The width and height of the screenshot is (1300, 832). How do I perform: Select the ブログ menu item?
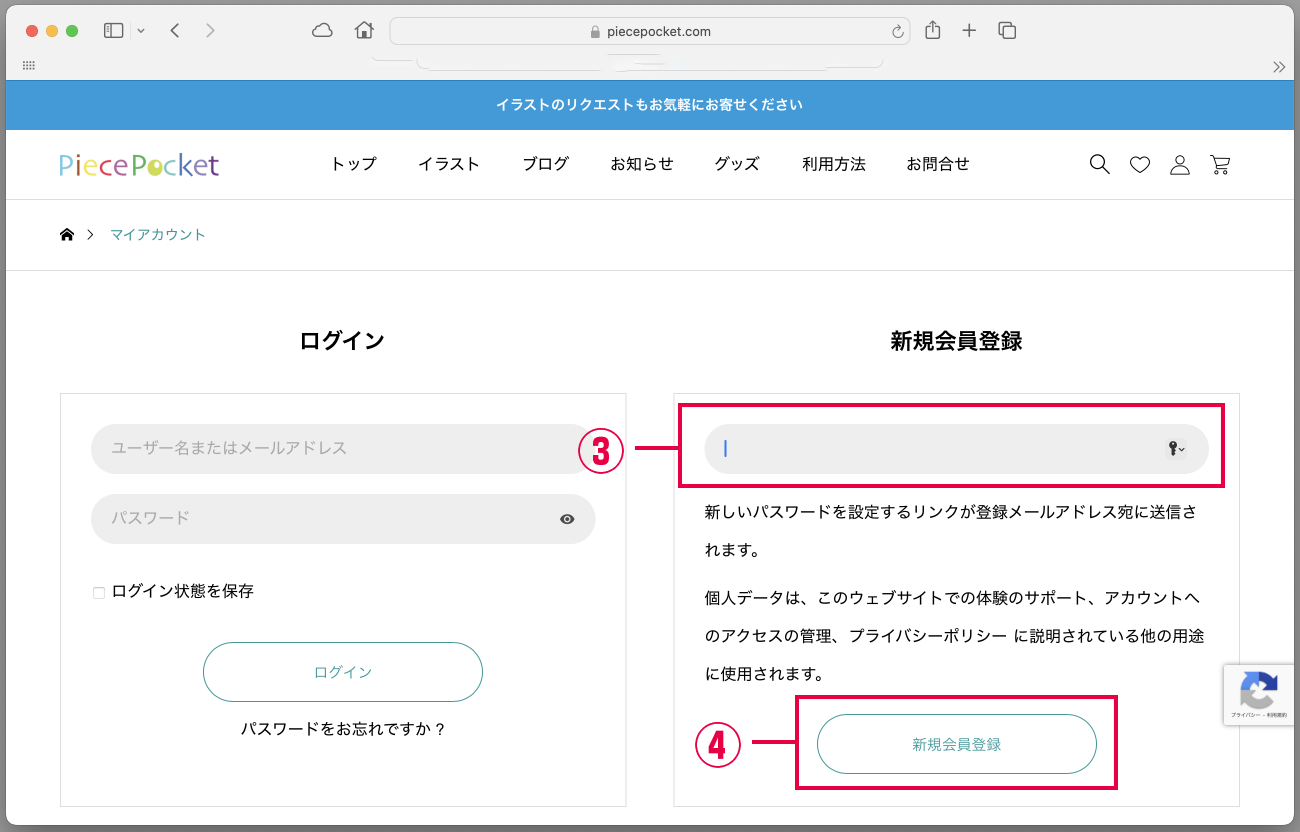click(546, 164)
